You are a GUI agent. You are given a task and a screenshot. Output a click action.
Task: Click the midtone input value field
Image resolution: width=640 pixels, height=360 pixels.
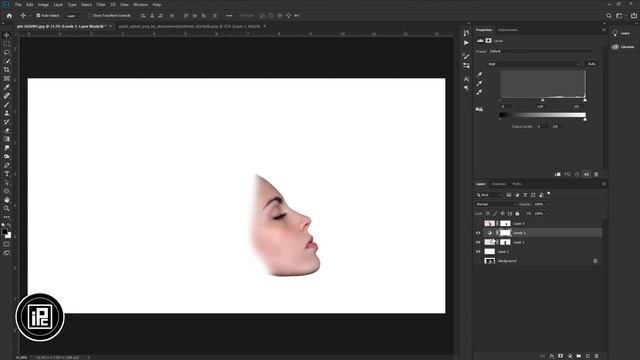coord(540,106)
